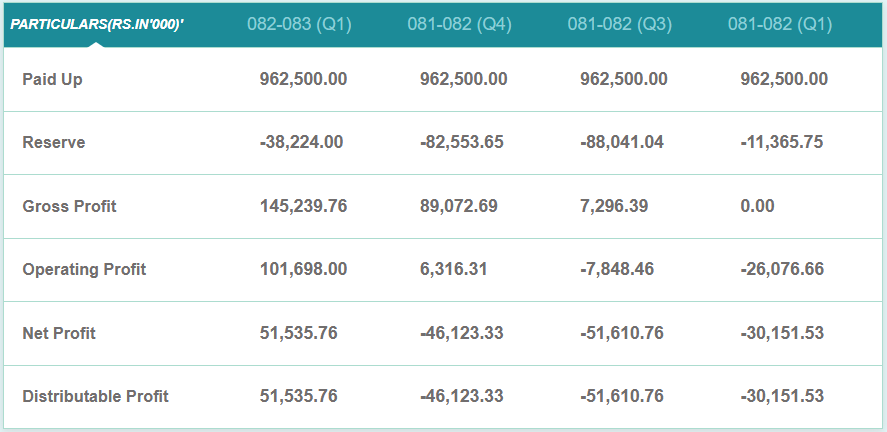Open the 081-082 (Q3) column header

620,24
